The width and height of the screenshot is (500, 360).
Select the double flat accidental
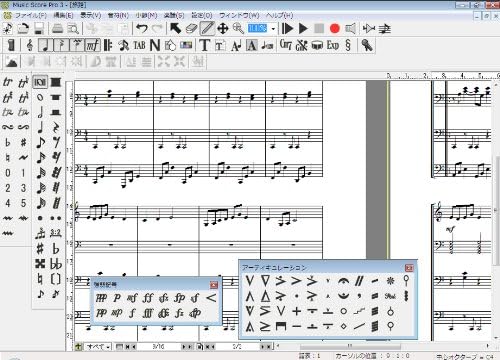tap(56, 264)
